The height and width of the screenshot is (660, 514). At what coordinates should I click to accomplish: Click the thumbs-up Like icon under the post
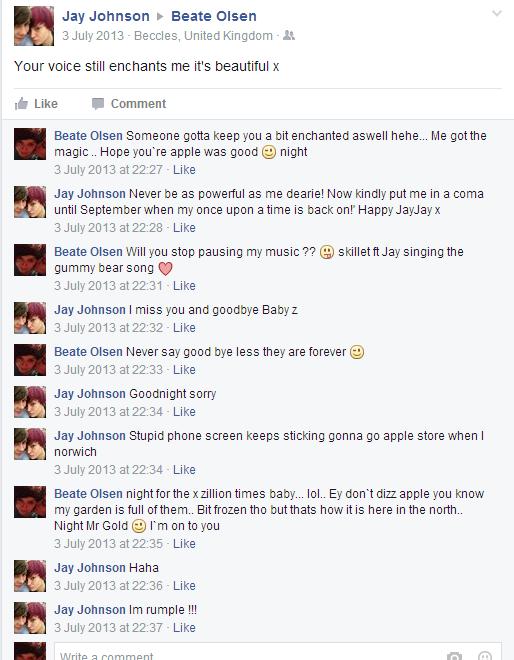(x=21, y=104)
